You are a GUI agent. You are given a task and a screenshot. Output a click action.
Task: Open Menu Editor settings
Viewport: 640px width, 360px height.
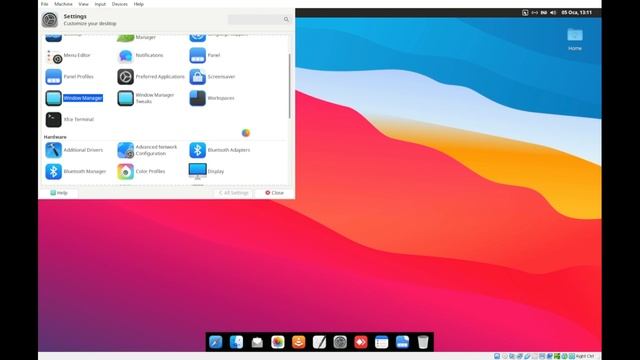[69, 56]
